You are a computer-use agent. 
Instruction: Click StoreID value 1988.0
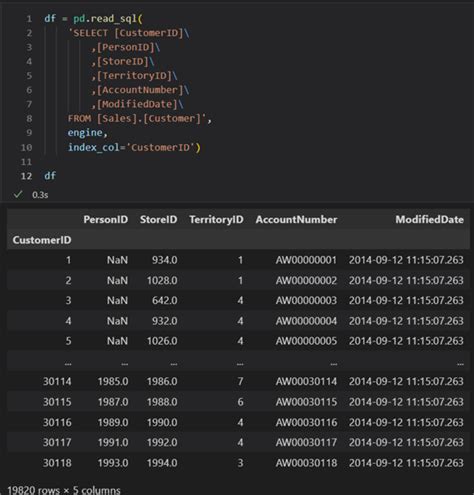click(162, 402)
